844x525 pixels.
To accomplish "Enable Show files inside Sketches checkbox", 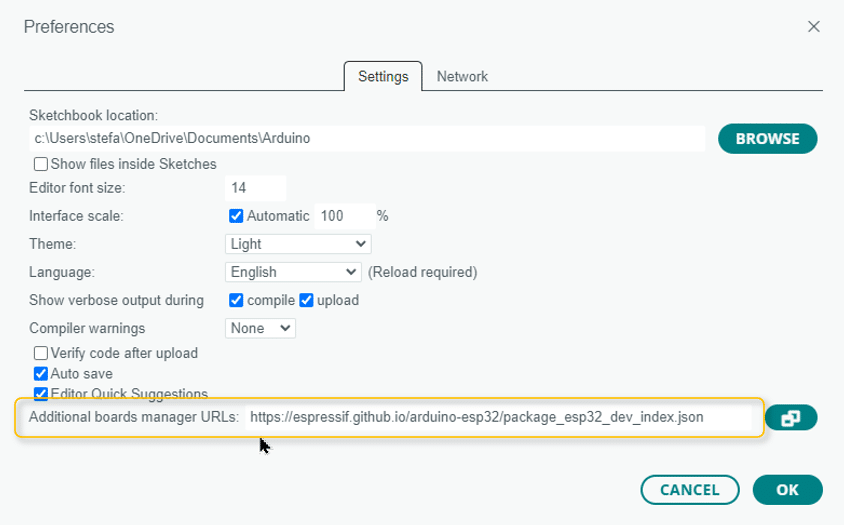I will (x=41, y=164).
